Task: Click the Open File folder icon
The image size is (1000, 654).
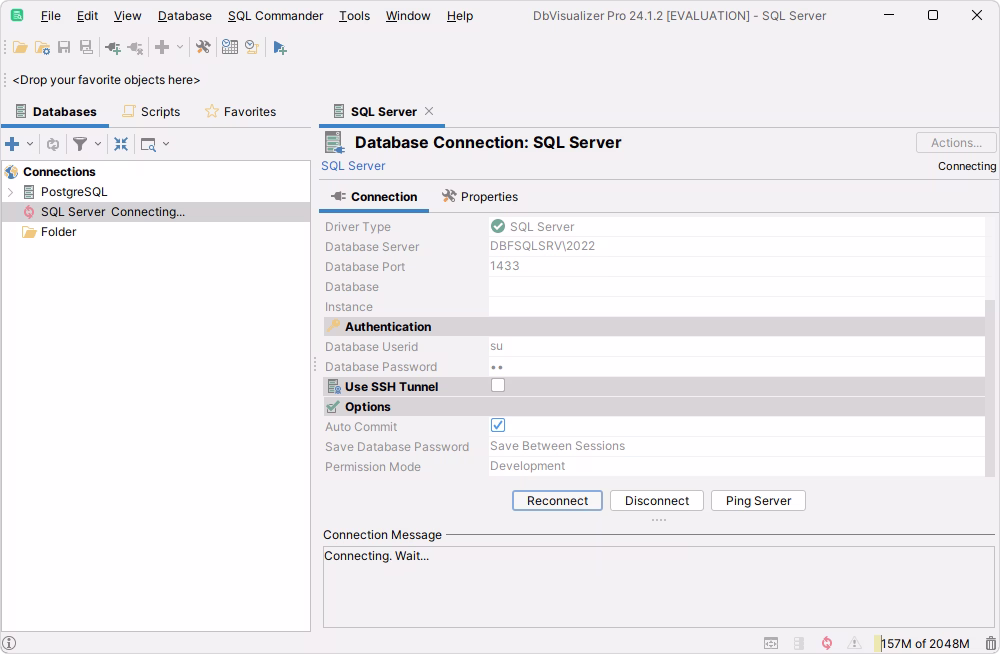Action: (x=20, y=47)
